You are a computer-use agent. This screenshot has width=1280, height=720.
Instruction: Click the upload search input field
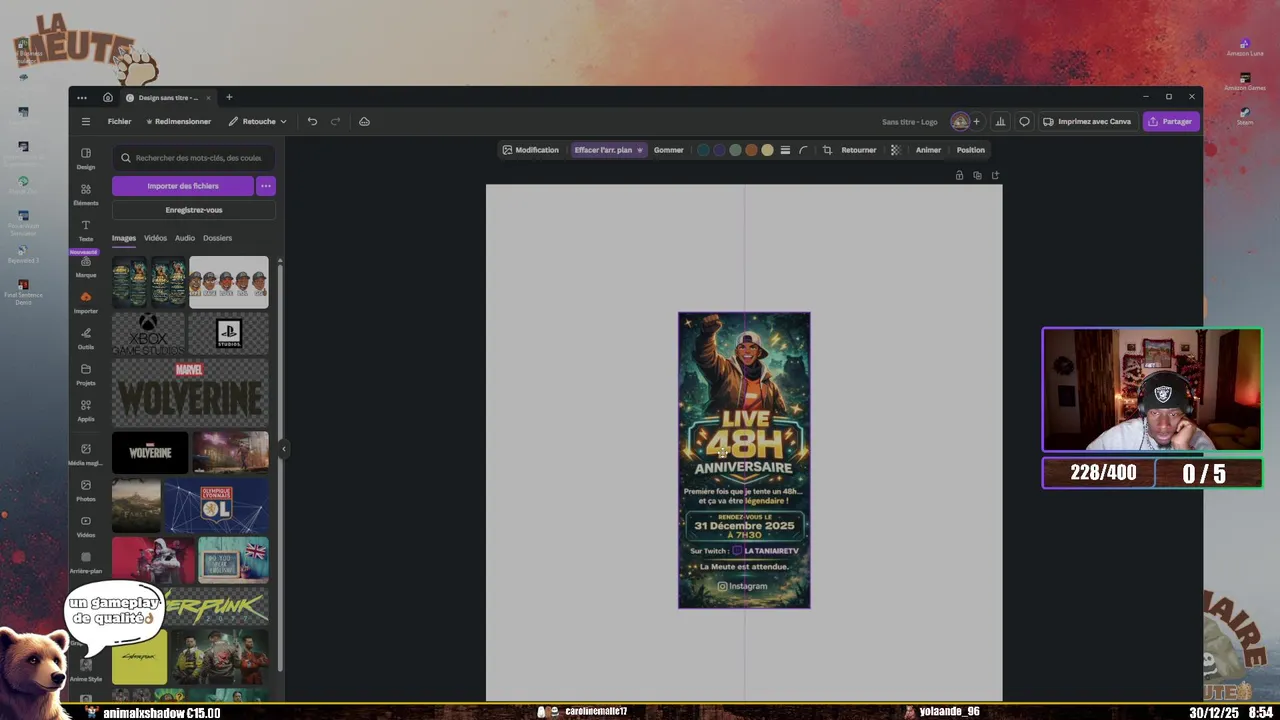(194, 158)
